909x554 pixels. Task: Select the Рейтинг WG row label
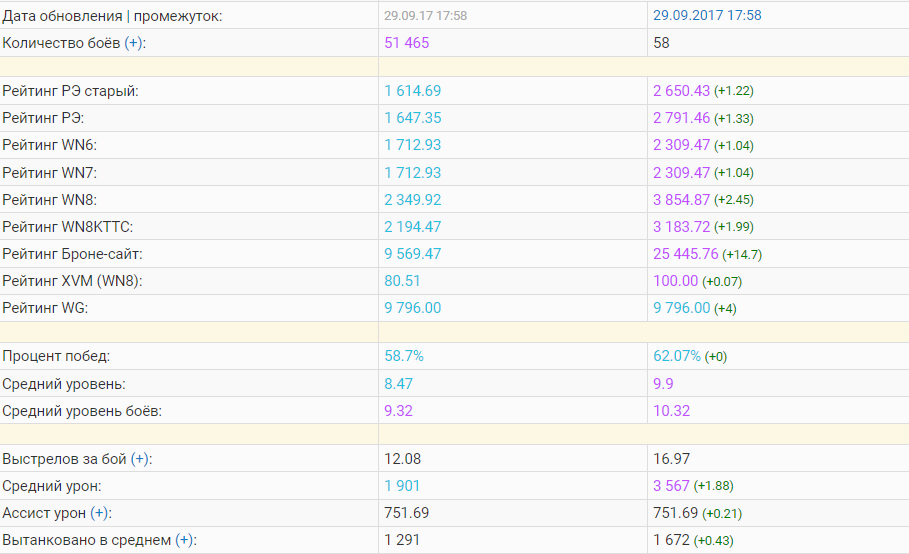pos(46,308)
